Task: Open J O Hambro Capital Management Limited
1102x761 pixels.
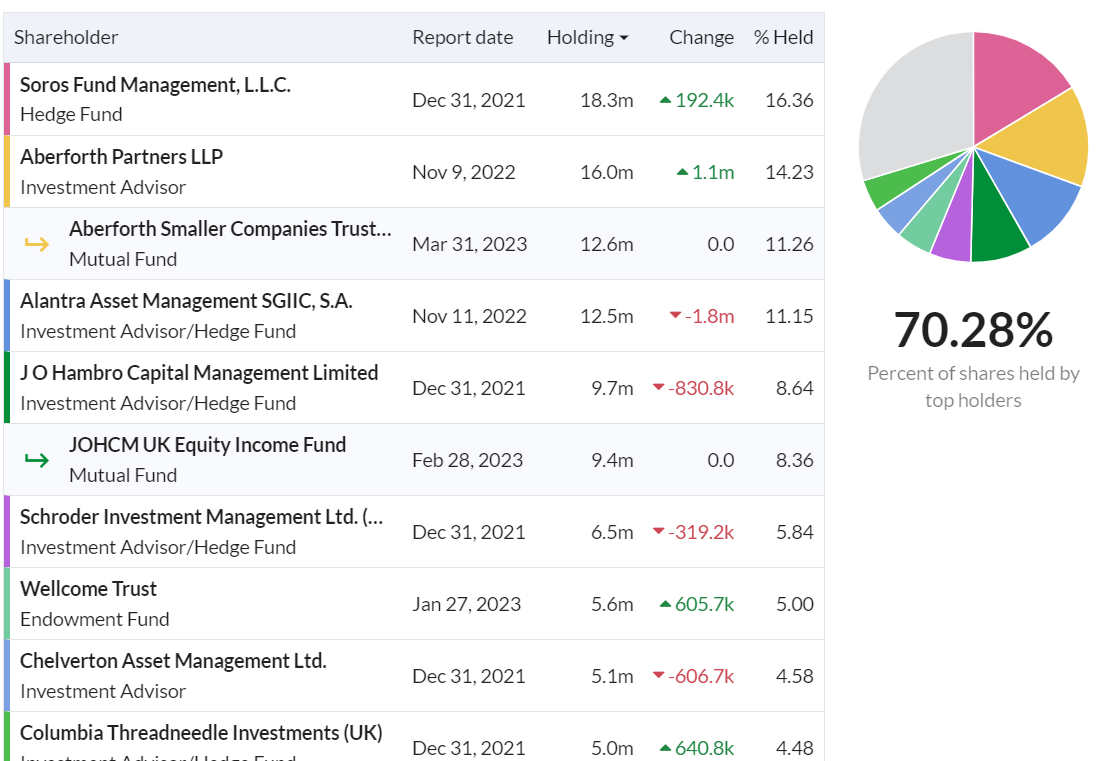Action: click(x=199, y=373)
